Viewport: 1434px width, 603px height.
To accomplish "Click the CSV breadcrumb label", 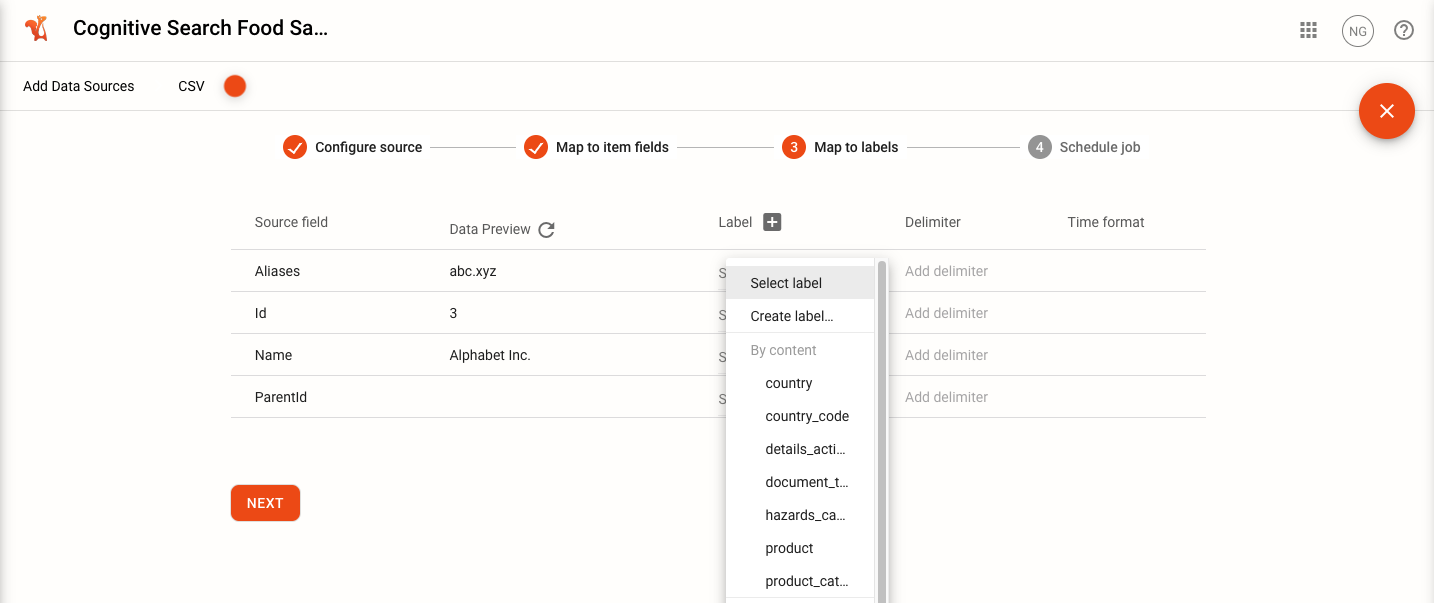I will [191, 86].
